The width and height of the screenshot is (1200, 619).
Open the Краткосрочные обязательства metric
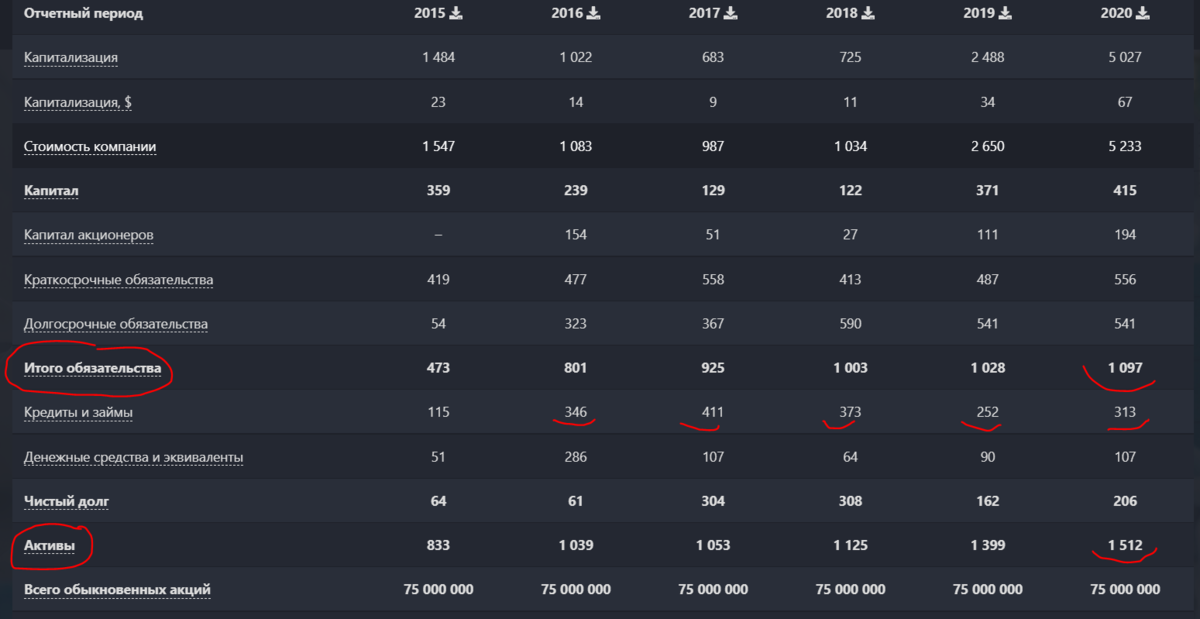(118, 280)
